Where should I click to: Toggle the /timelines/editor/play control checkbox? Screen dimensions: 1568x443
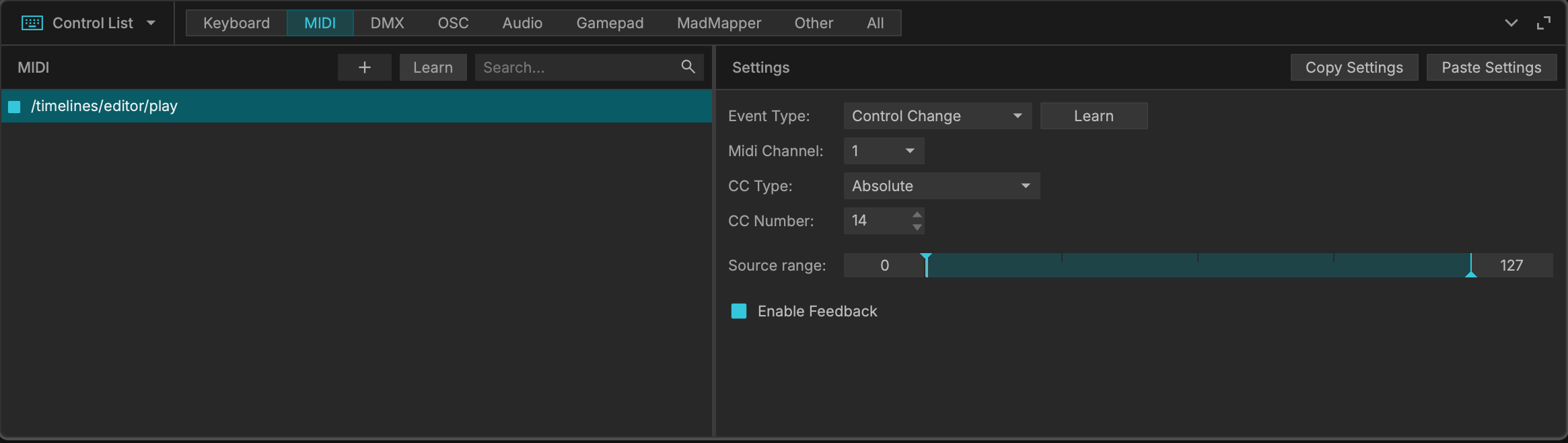coord(14,106)
